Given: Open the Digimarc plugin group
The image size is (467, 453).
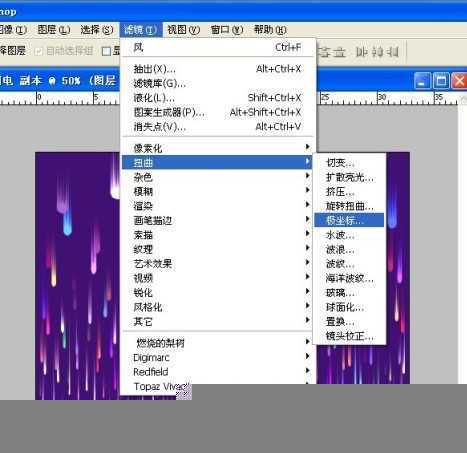Looking at the screenshot, I should [217, 357].
